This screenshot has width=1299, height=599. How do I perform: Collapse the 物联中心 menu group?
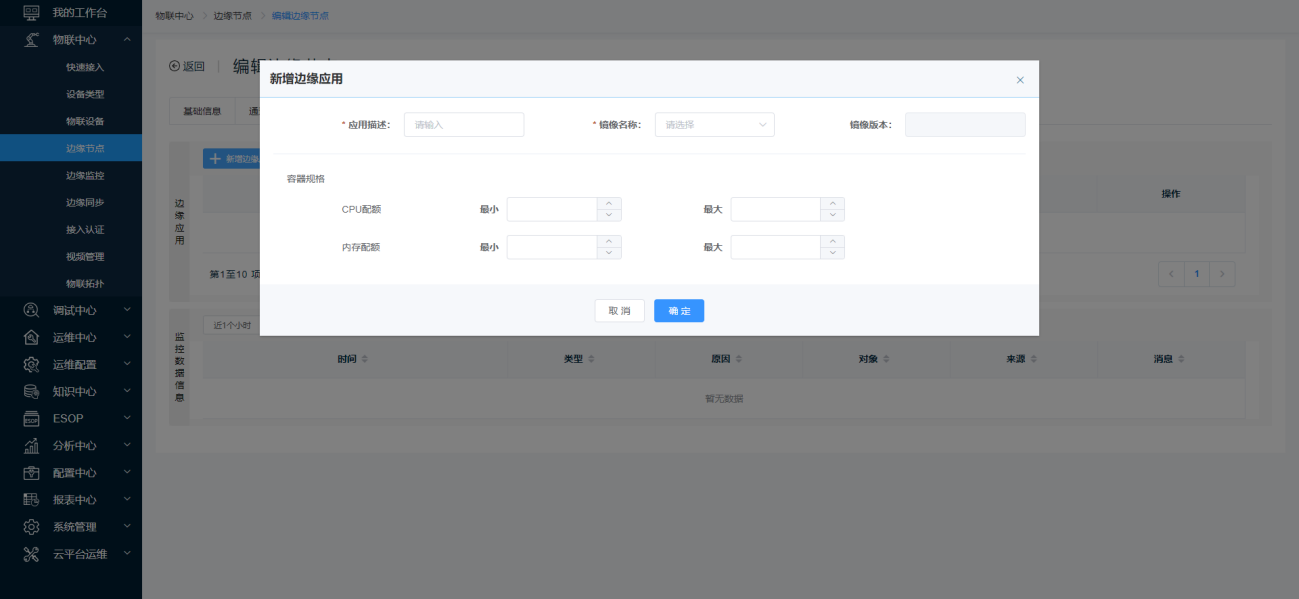coord(127,40)
